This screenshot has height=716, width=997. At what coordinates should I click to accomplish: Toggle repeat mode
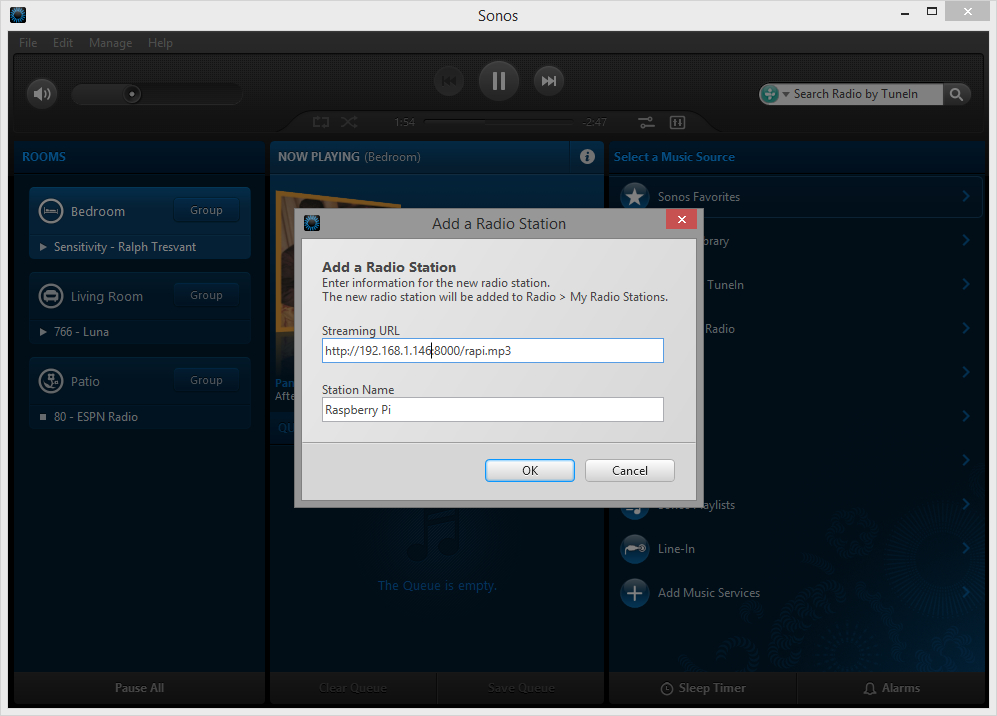[321, 122]
